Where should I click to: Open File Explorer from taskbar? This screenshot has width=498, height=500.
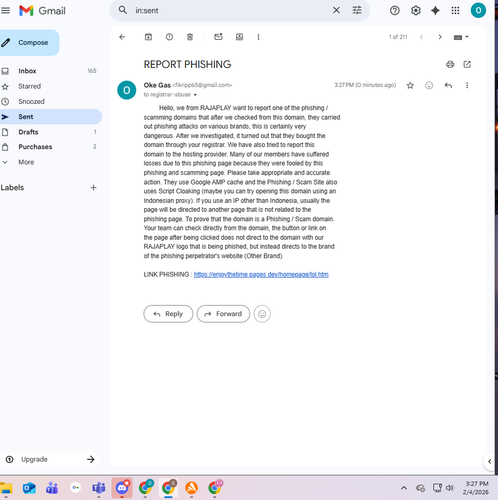[6, 488]
